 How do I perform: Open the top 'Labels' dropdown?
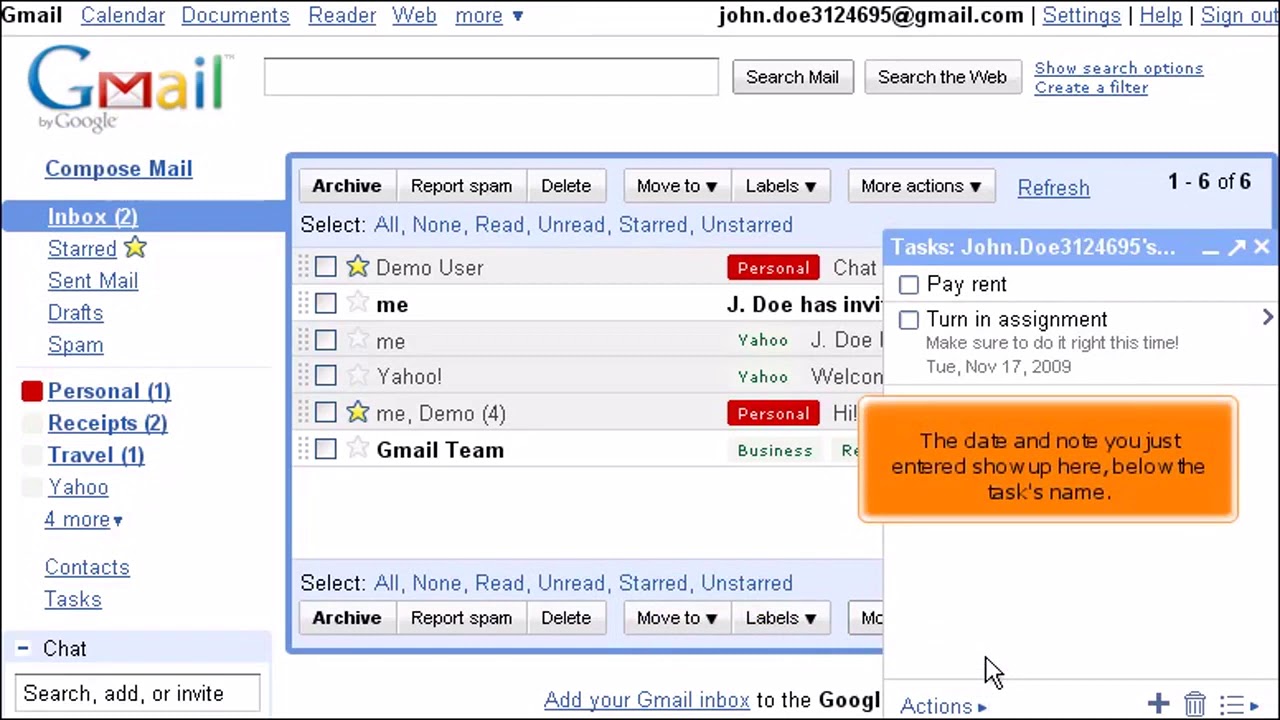tap(781, 186)
